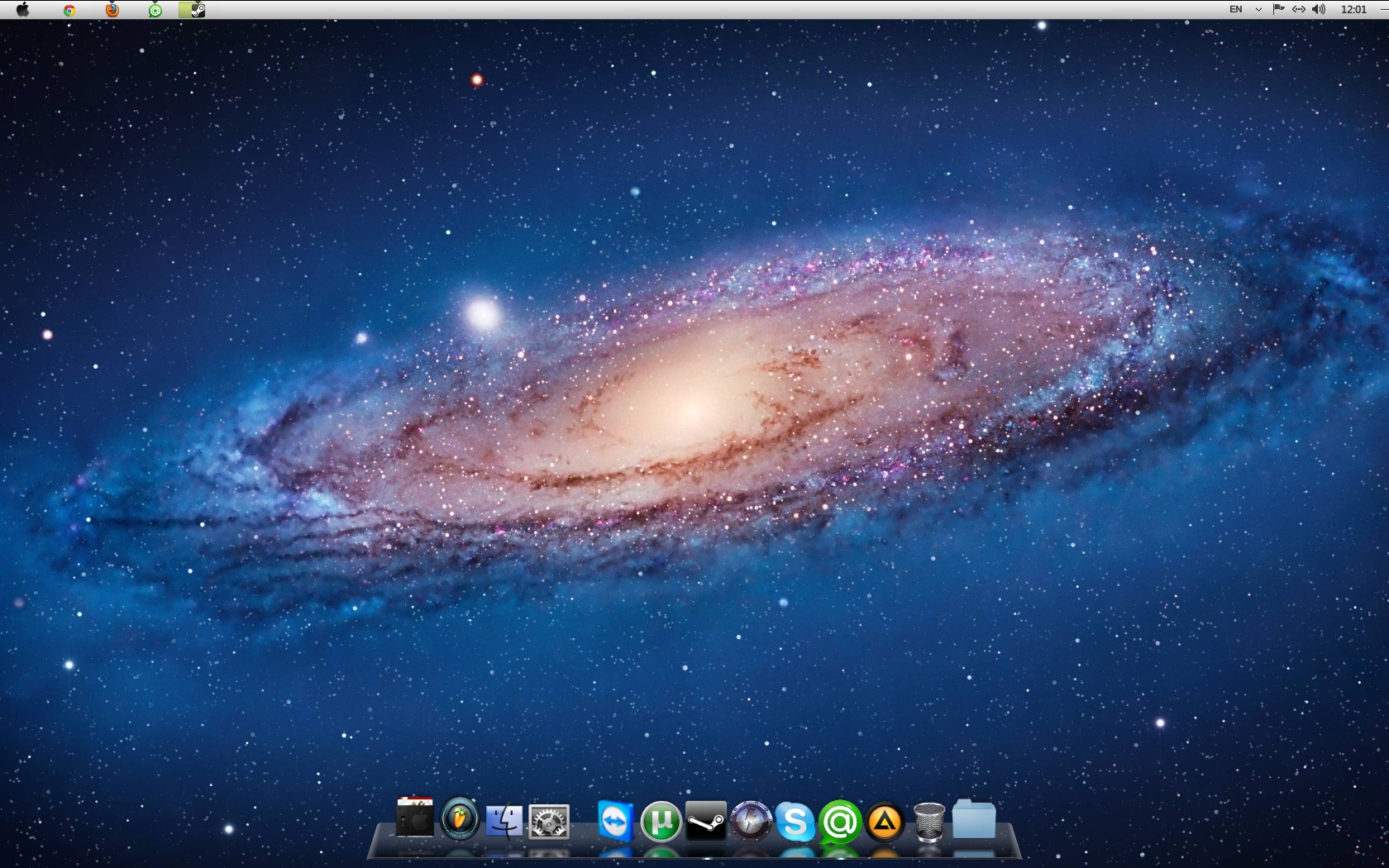This screenshot has width=1389, height=868.
Task: Open the Apple logo start menu
Action: point(22,10)
